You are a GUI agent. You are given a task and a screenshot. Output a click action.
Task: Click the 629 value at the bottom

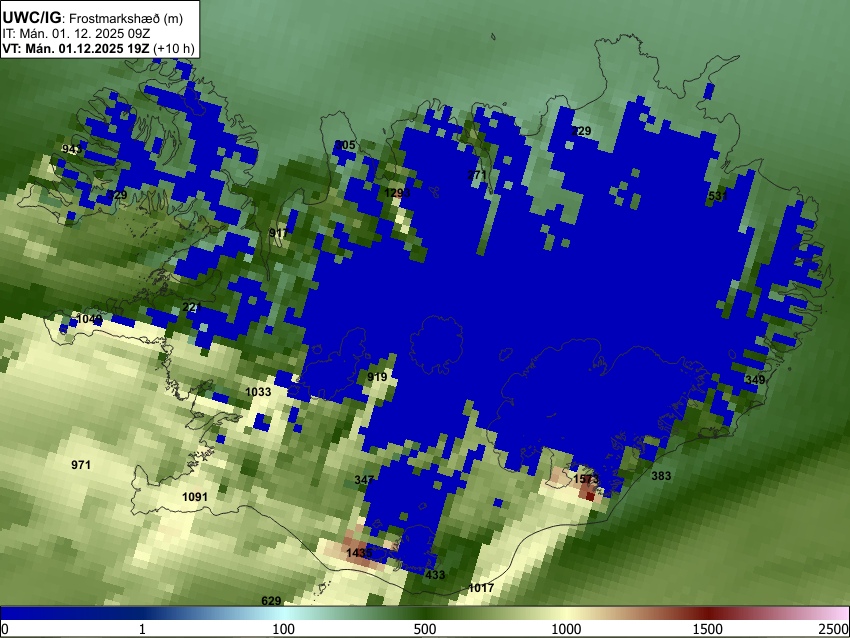(x=271, y=601)
